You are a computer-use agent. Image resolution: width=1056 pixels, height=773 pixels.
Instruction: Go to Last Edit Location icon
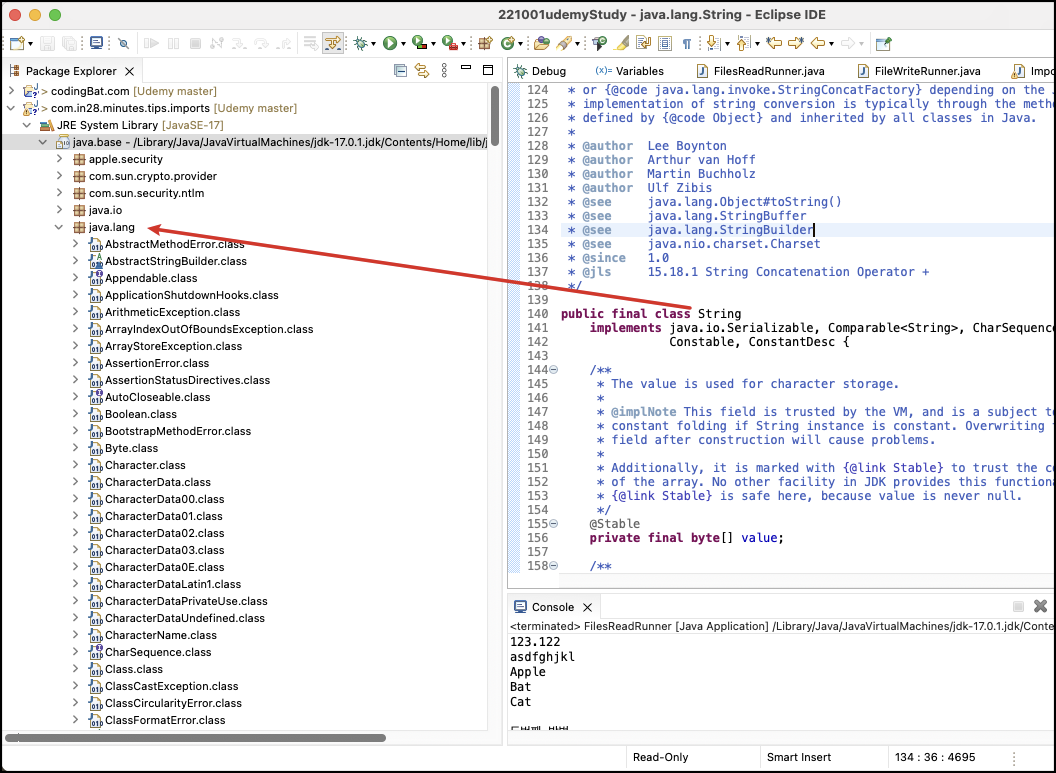774,43
